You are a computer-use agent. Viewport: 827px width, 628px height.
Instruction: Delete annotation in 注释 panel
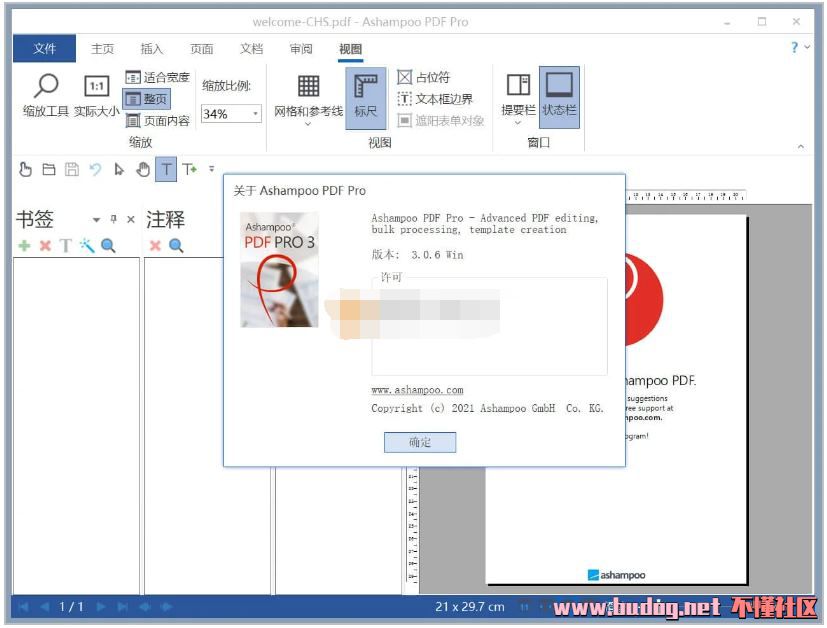[x=155, y=245]
